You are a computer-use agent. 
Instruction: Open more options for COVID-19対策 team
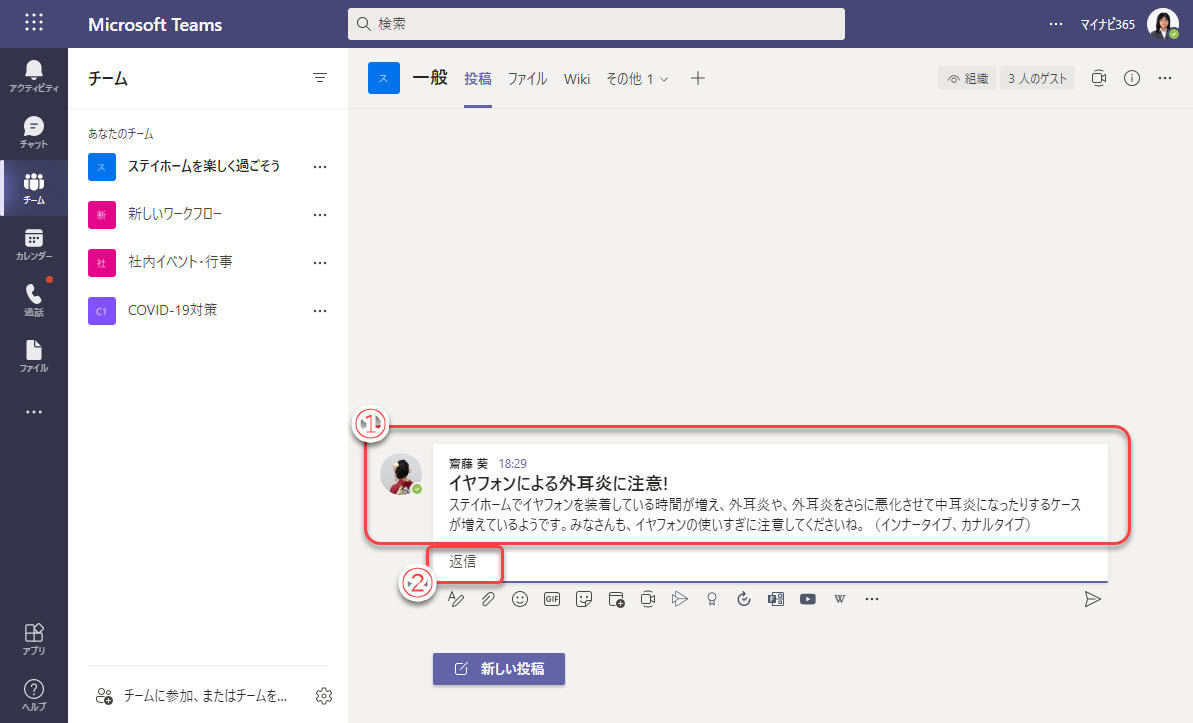(x=320, y=311)
